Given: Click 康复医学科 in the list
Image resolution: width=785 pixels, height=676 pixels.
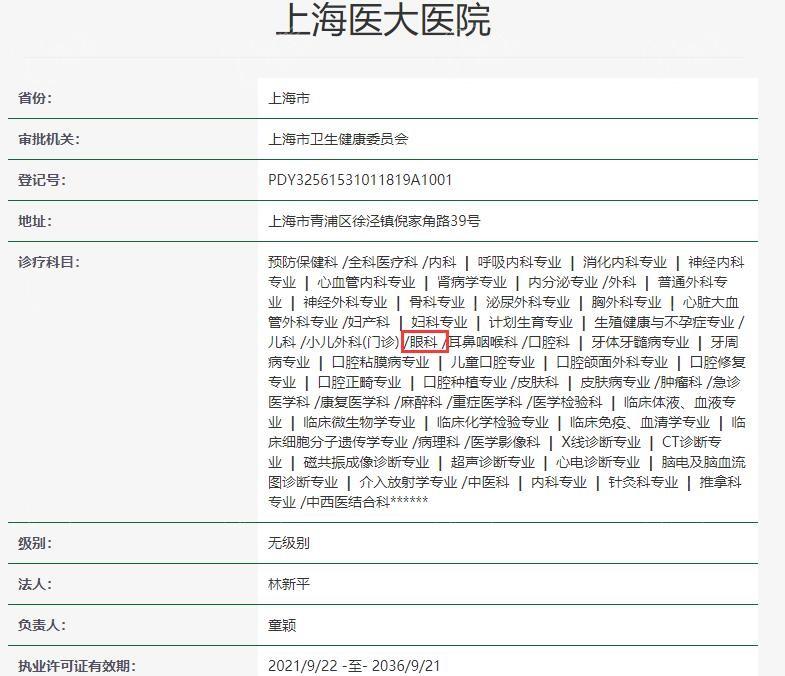Looking at the screenshot, I should point(355,403).
